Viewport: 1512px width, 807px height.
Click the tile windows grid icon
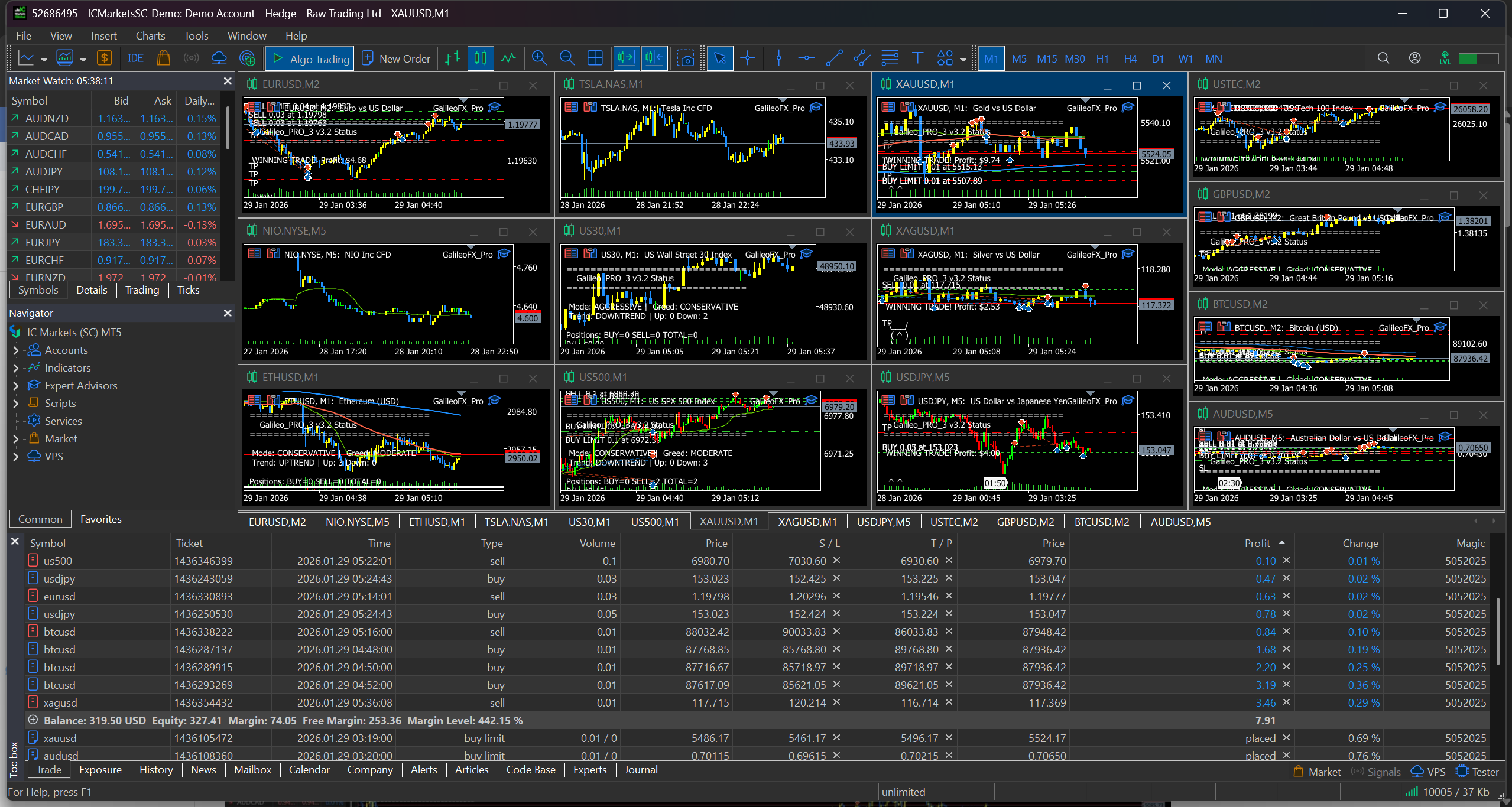(595, 58)
